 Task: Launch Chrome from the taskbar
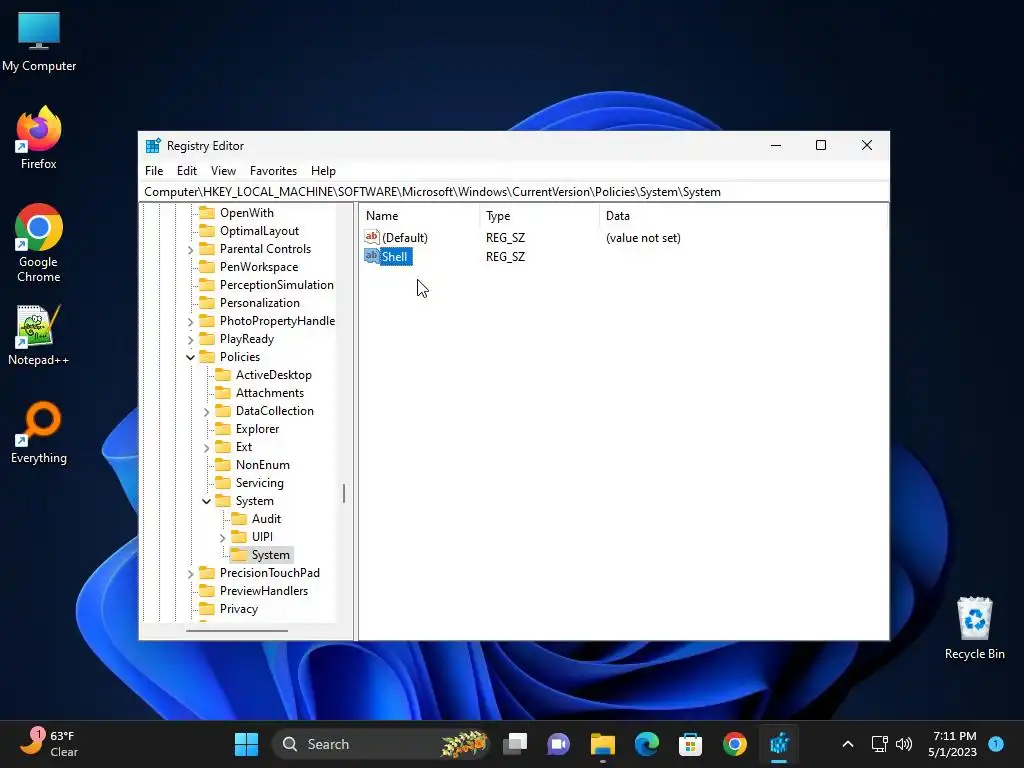click(x=735, y=744)
